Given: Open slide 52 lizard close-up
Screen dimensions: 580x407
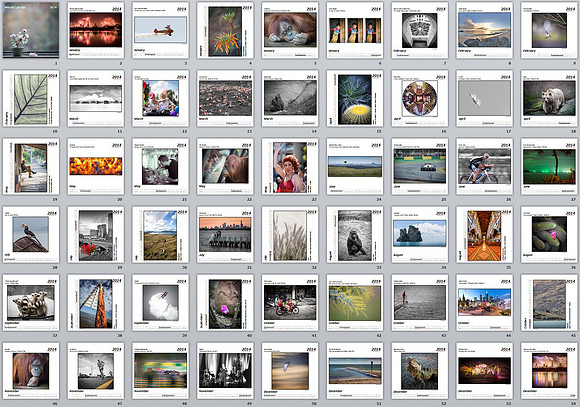Looking at the screenshot, I should coord(420,371).
